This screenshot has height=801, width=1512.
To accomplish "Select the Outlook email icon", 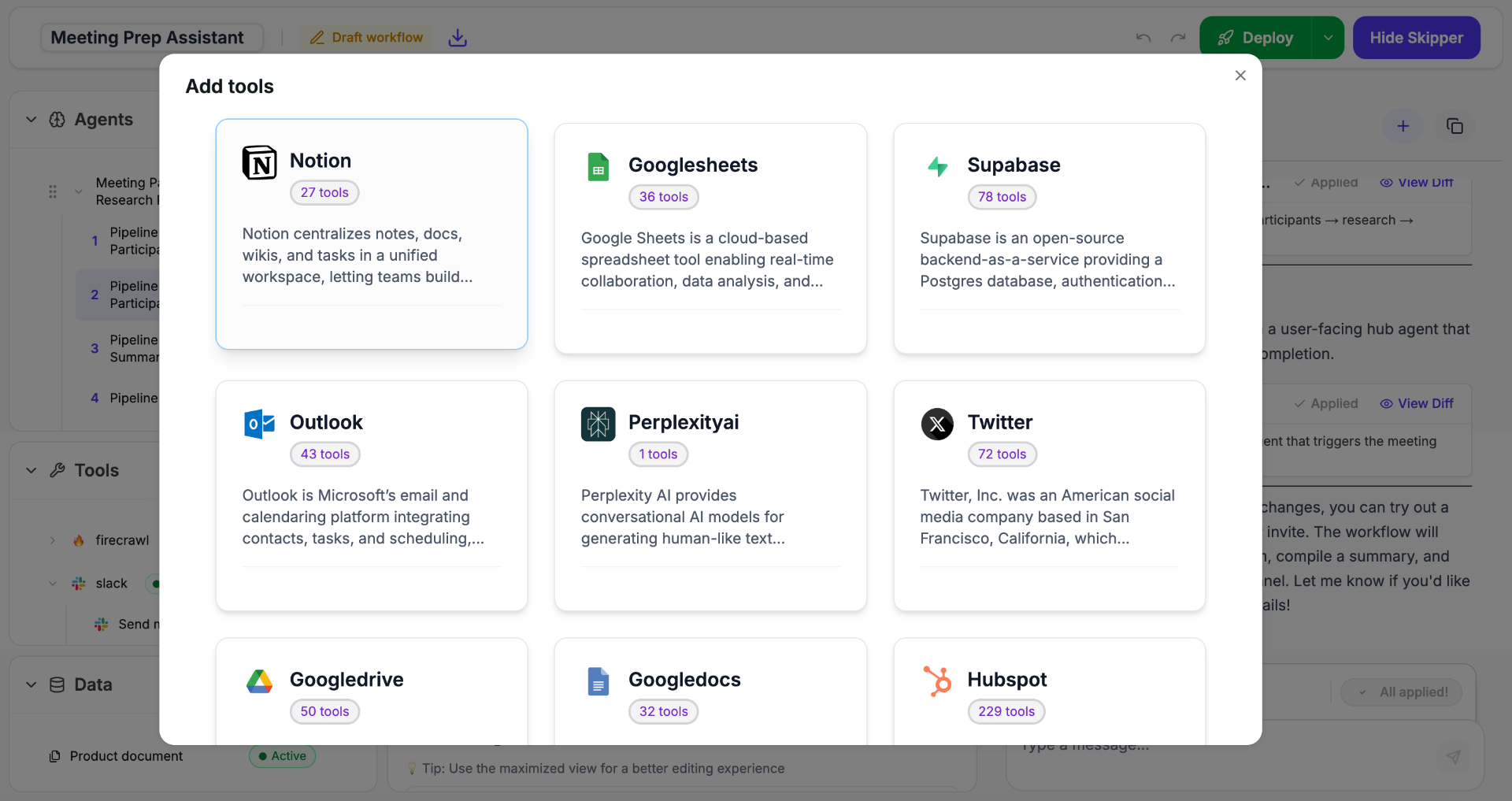I will click(x=258, y=425).
